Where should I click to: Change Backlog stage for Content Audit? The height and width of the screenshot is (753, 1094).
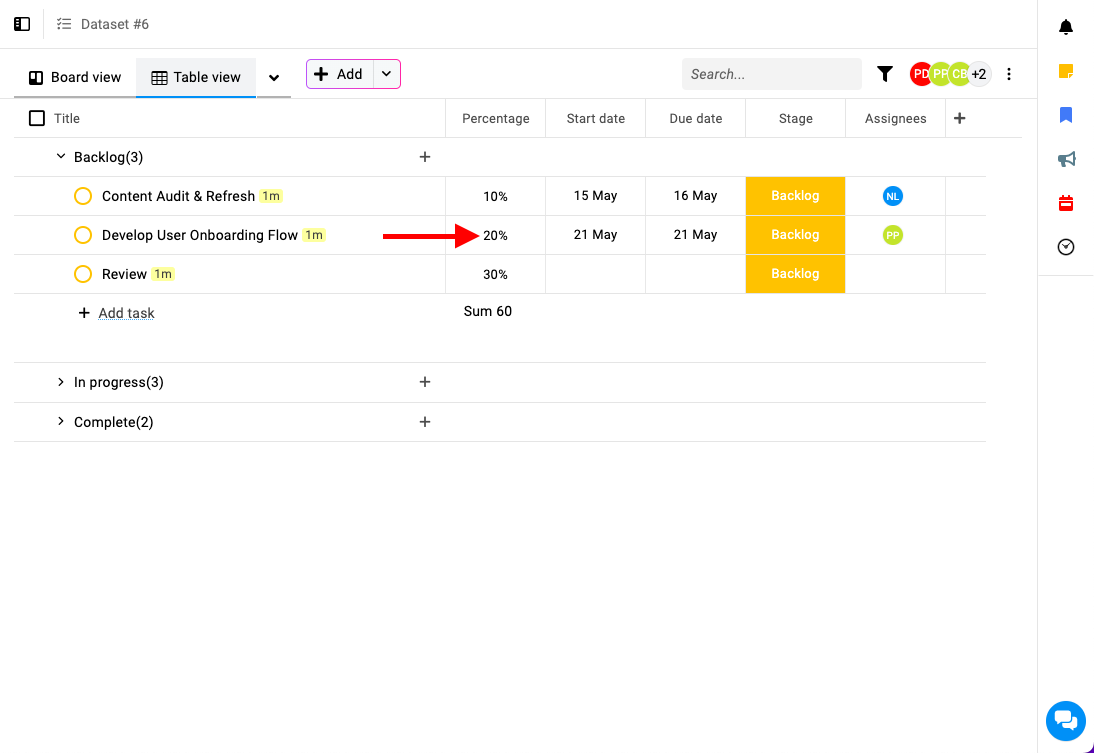(795, 196)
